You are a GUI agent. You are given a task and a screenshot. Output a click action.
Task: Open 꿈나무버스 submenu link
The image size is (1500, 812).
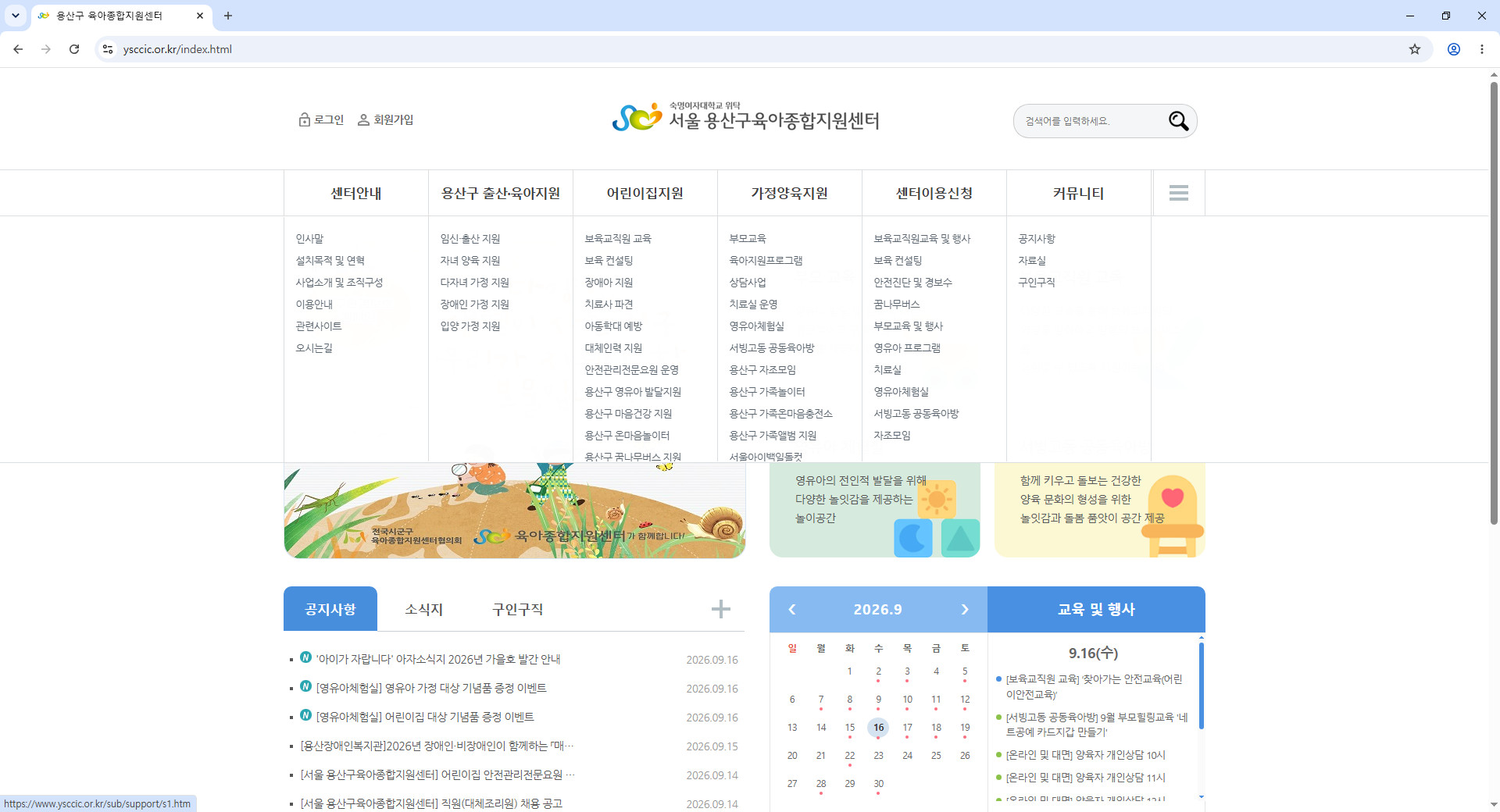(897, 304)
